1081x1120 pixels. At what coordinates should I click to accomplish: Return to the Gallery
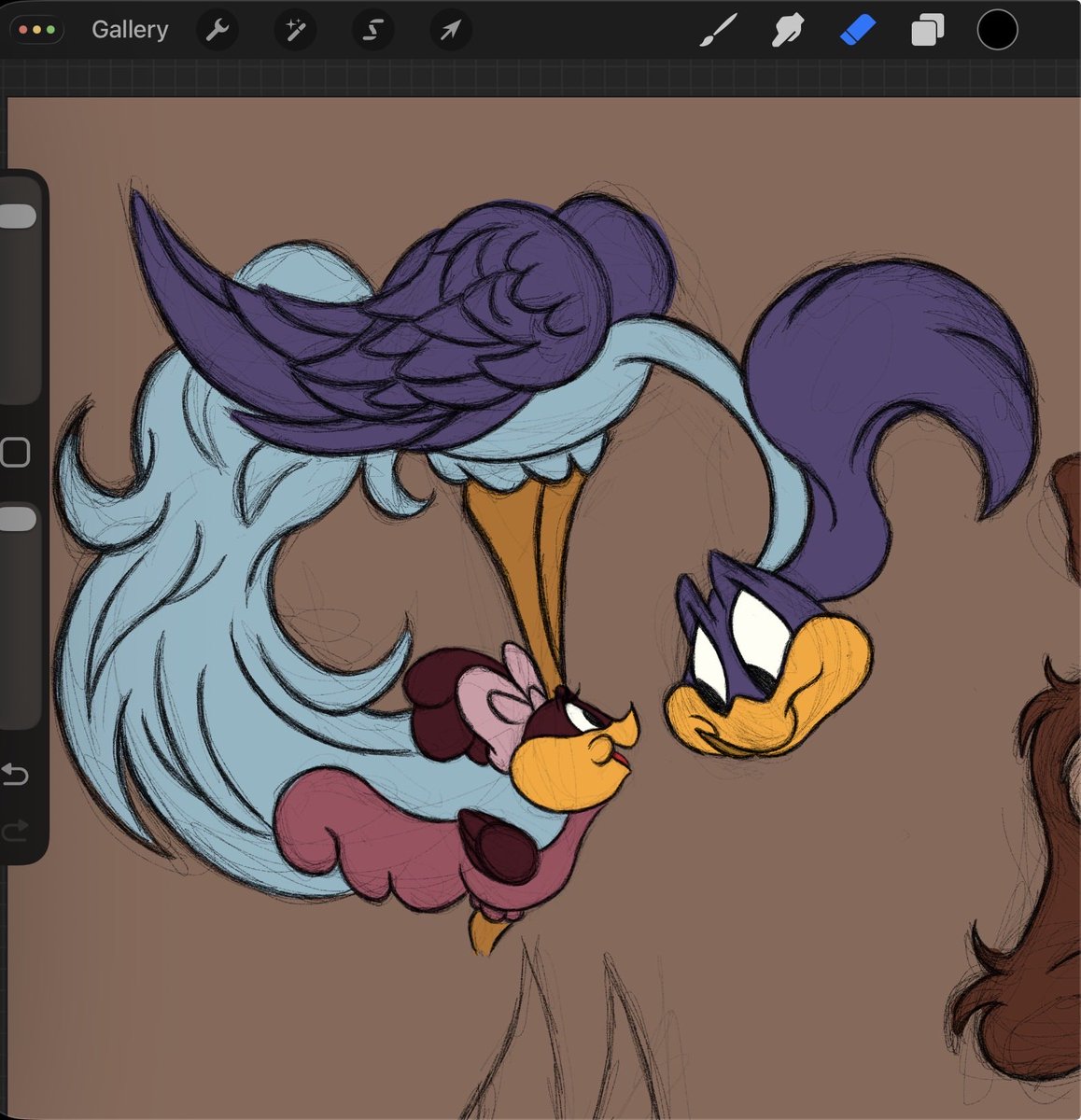pyautogui.click(x=130, y=30)
